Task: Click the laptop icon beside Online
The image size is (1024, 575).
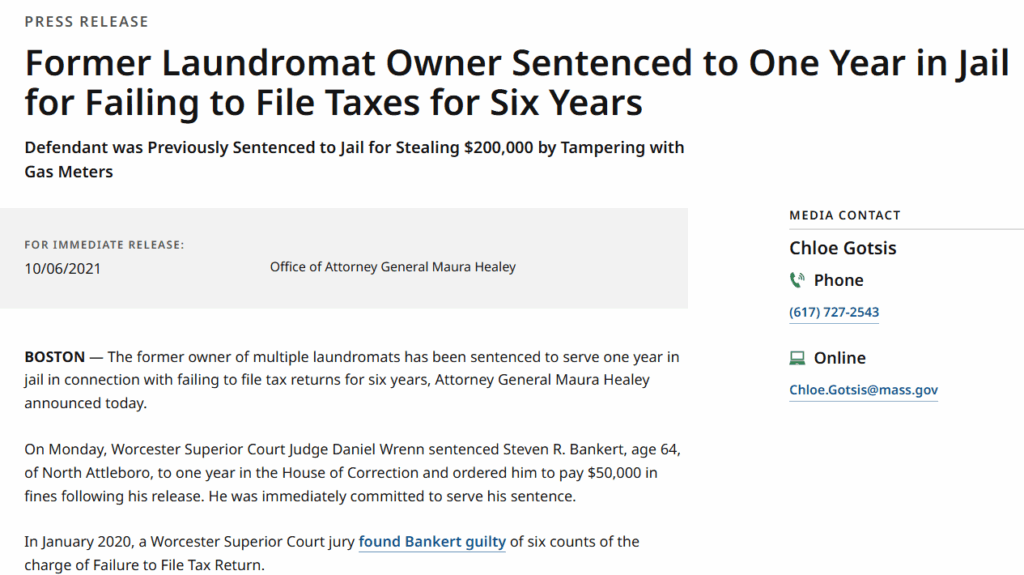Action: (x=797, y=358)
